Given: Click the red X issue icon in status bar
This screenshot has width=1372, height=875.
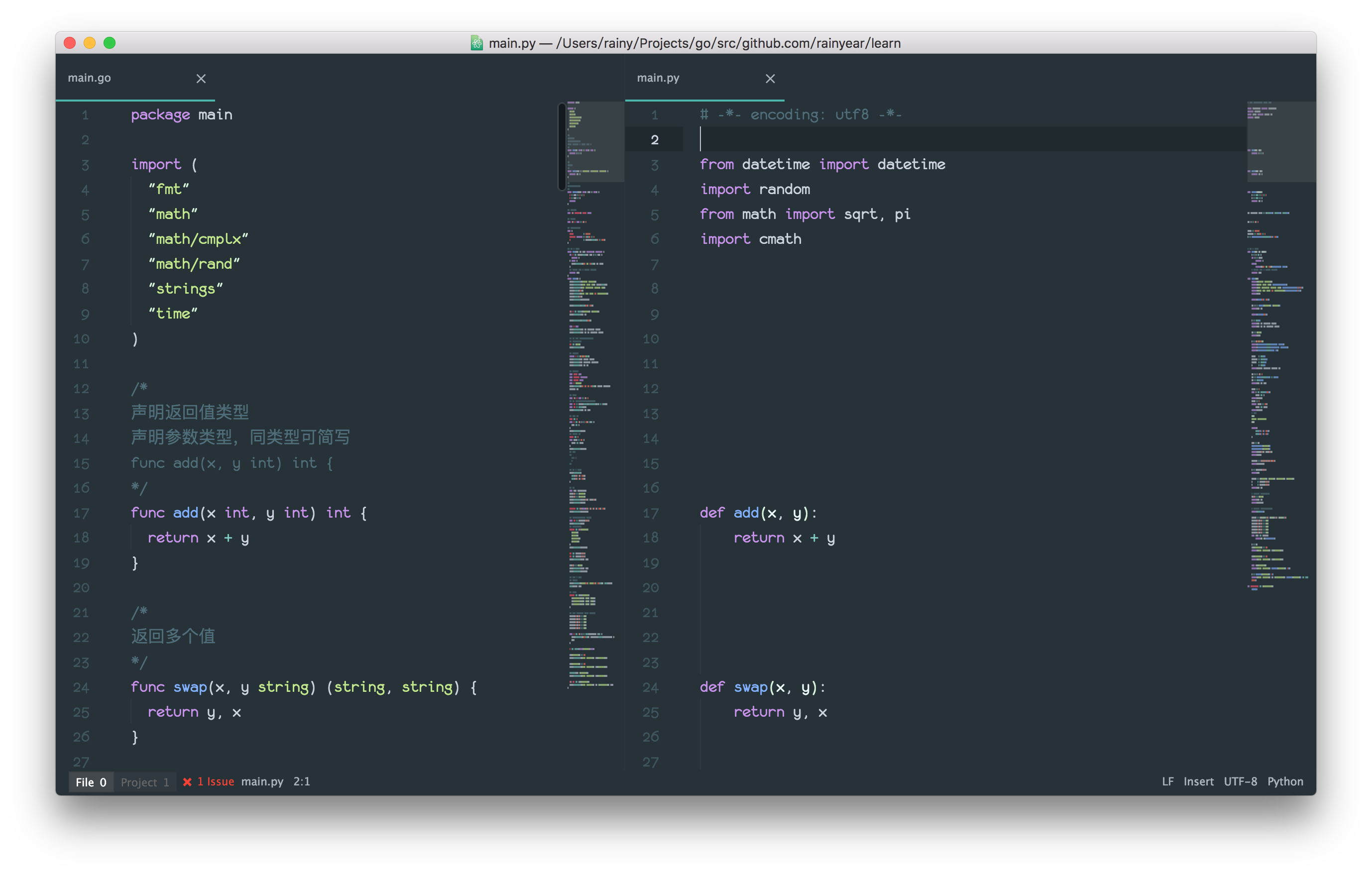Looking at the screenshot, I should tap(188, 781).
